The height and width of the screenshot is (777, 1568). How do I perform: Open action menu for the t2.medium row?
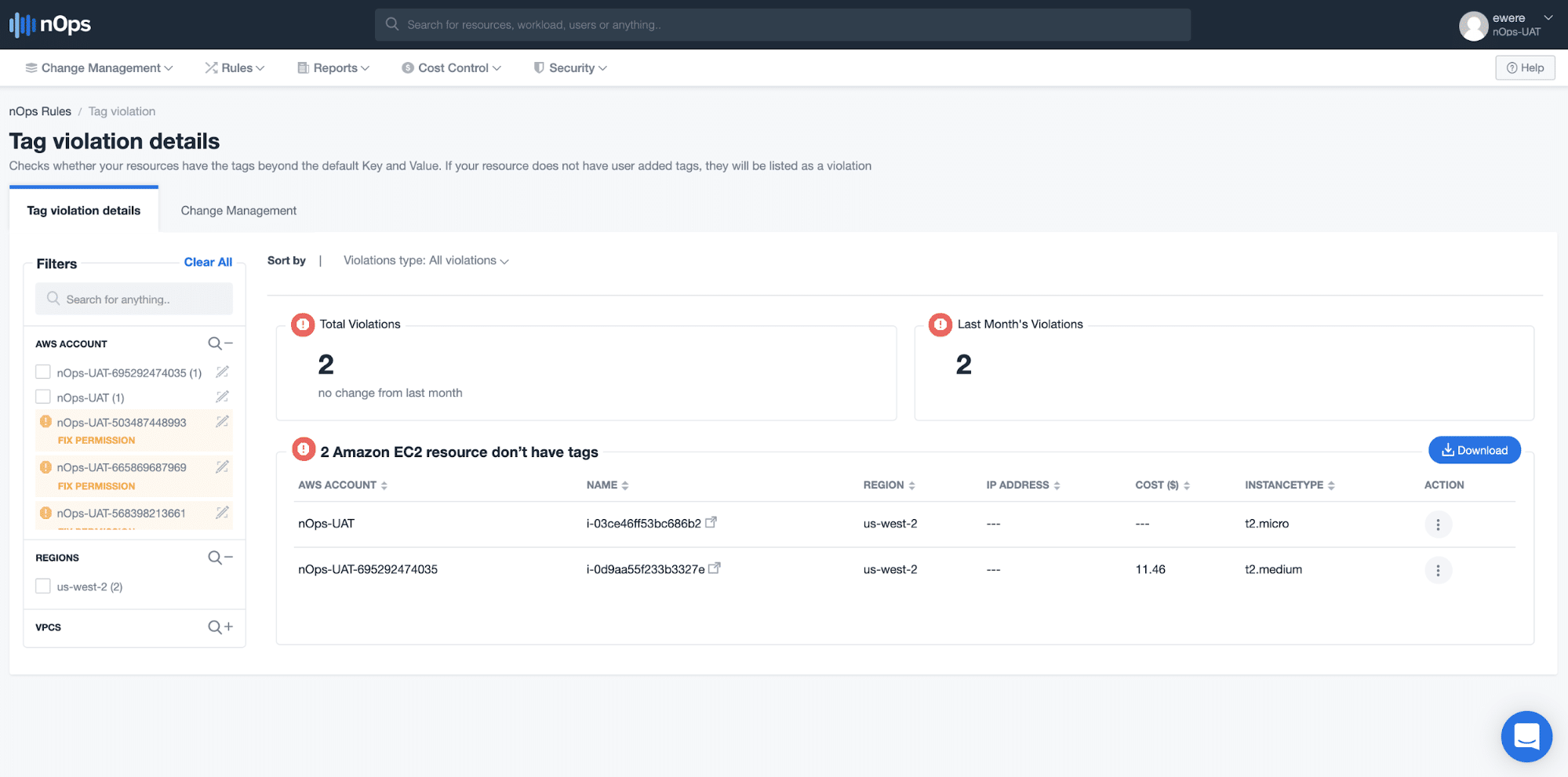click(x=1438, y=571)
